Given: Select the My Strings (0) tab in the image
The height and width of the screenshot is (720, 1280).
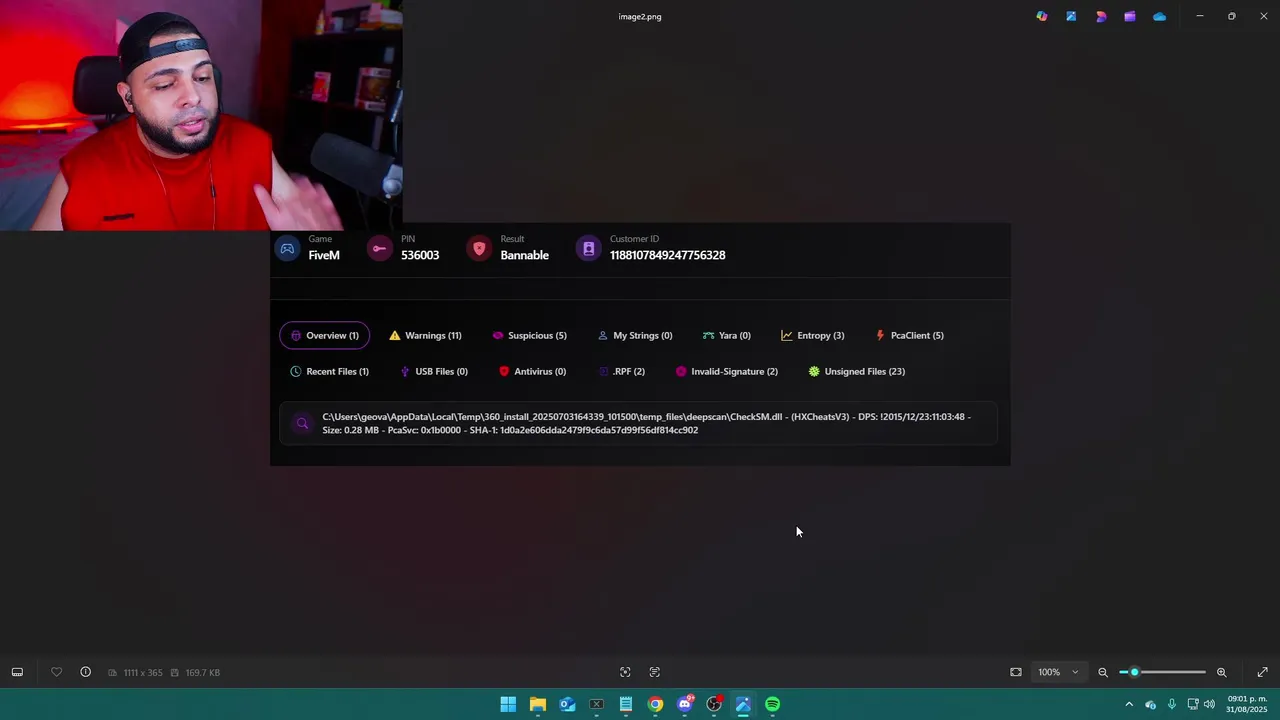Looking at the screenshot, I should click(x=634, y=335).
